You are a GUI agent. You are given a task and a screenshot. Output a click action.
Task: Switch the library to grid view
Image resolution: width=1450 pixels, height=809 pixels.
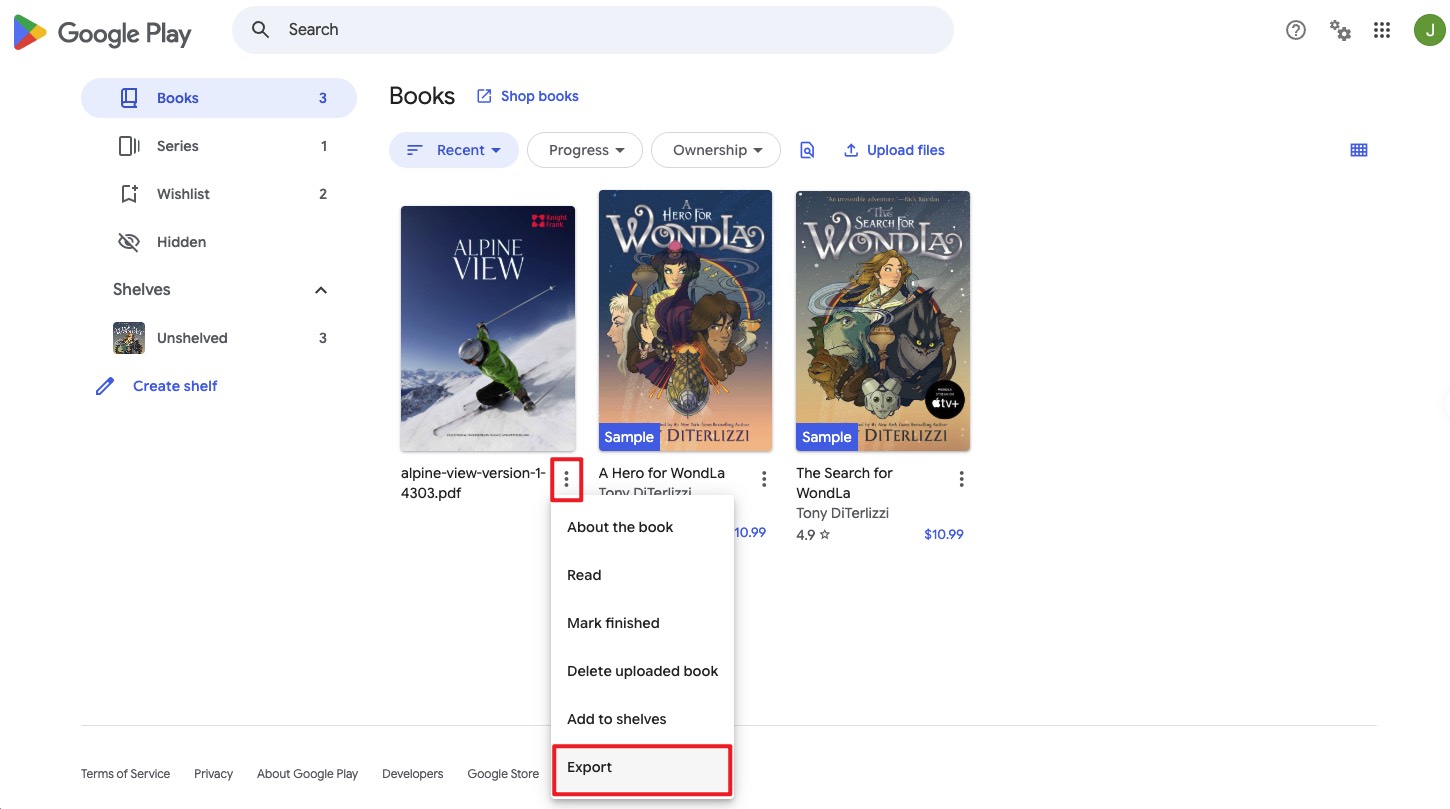pos(1359,150)
